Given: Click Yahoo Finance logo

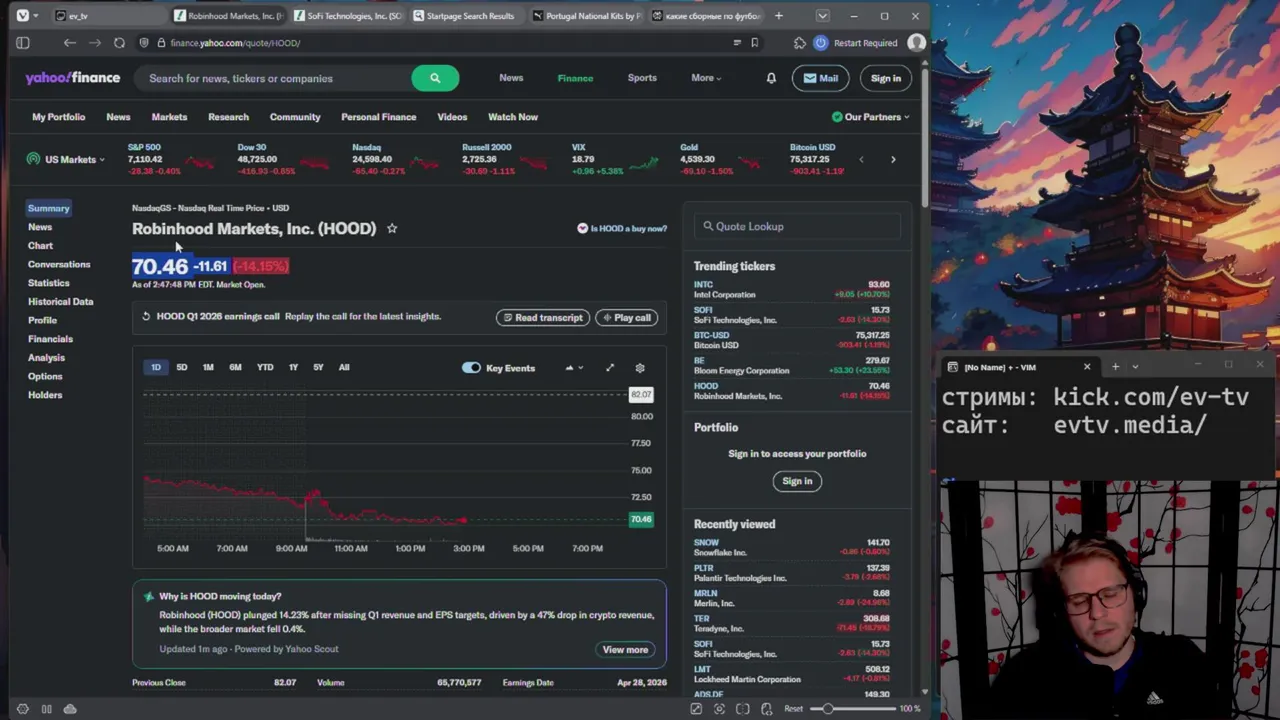Looking at the screenshot, I should click(73, 78).
